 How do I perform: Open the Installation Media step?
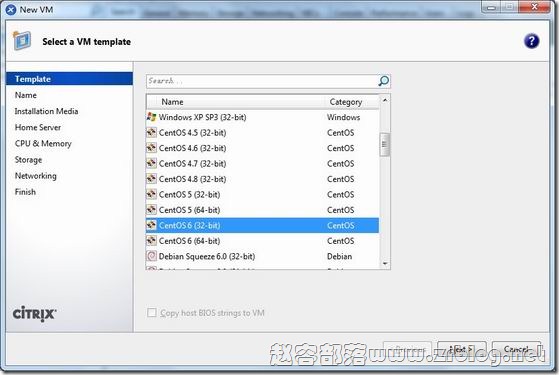coord(46,111)
